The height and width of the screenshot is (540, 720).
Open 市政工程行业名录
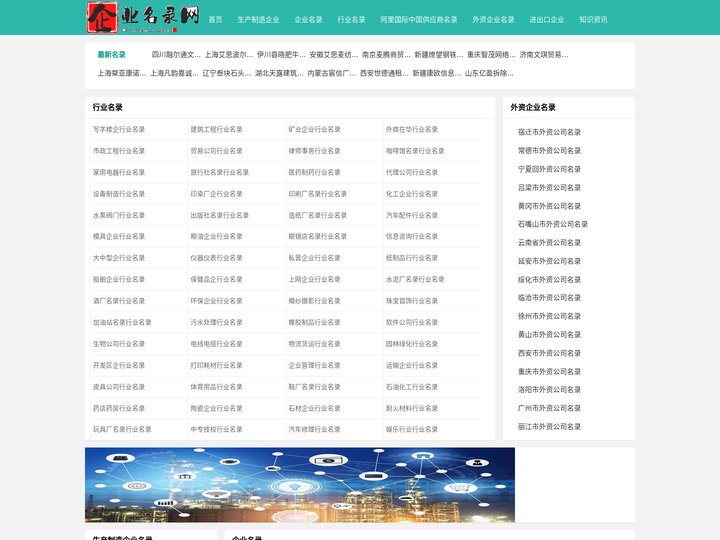coord(119,151)
